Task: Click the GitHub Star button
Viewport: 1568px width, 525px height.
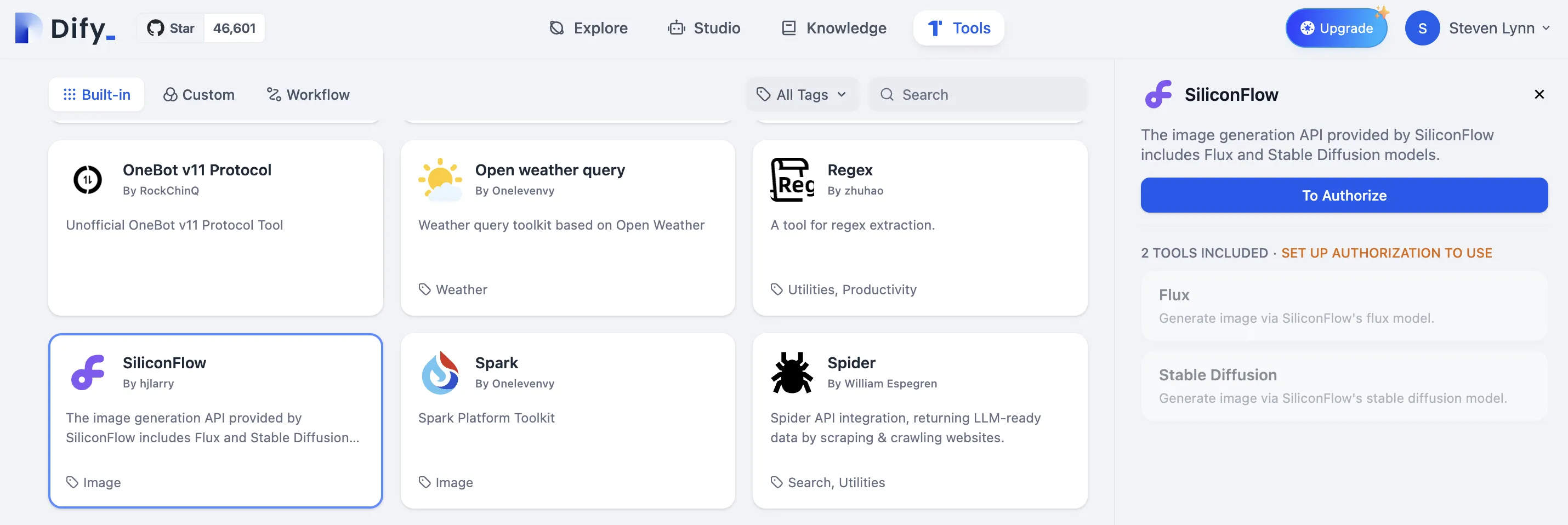Action: (x=171, y=28)
